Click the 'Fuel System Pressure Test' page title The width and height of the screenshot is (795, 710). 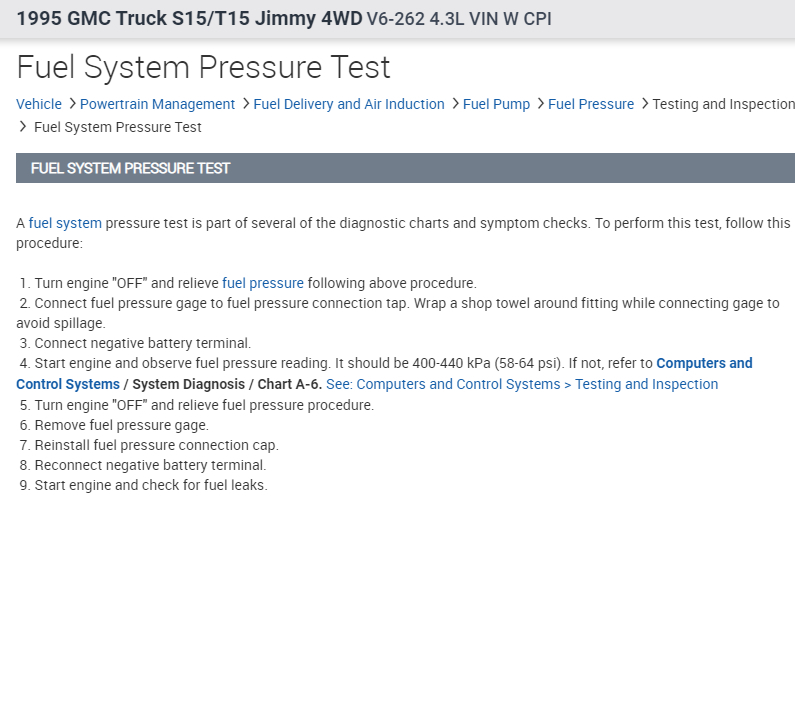tap(203, 67)
